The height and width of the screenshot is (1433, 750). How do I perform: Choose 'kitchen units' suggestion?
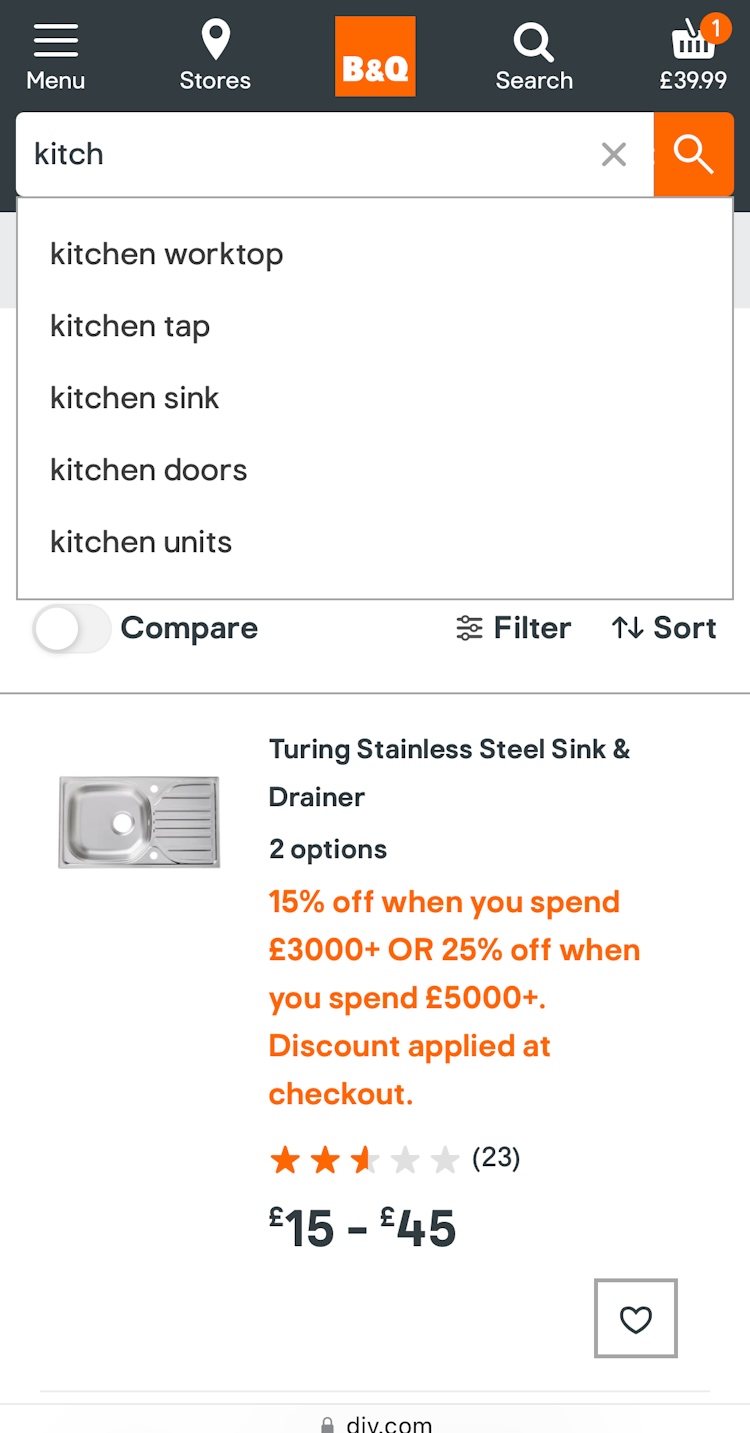point(141,542)
